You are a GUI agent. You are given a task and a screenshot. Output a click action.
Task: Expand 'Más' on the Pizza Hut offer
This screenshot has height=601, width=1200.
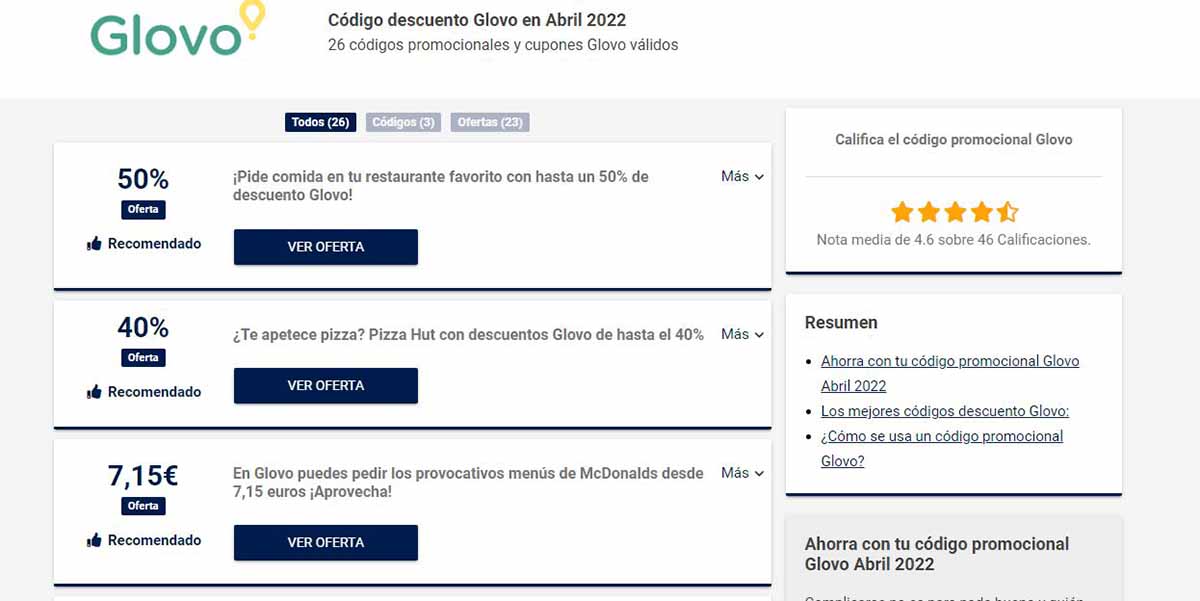[742, 335]
